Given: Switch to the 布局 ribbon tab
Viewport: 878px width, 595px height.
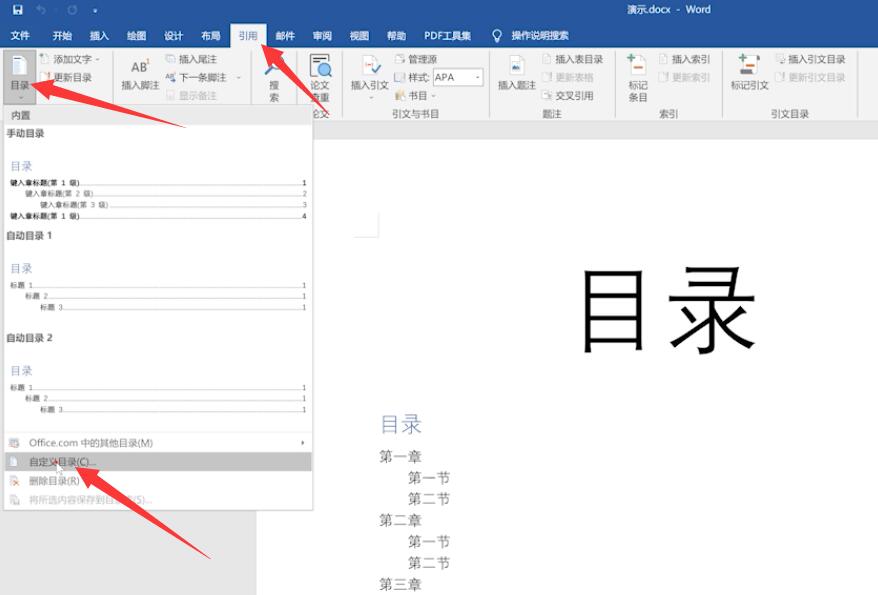Looking at the screenshot, I should [211, 36].
